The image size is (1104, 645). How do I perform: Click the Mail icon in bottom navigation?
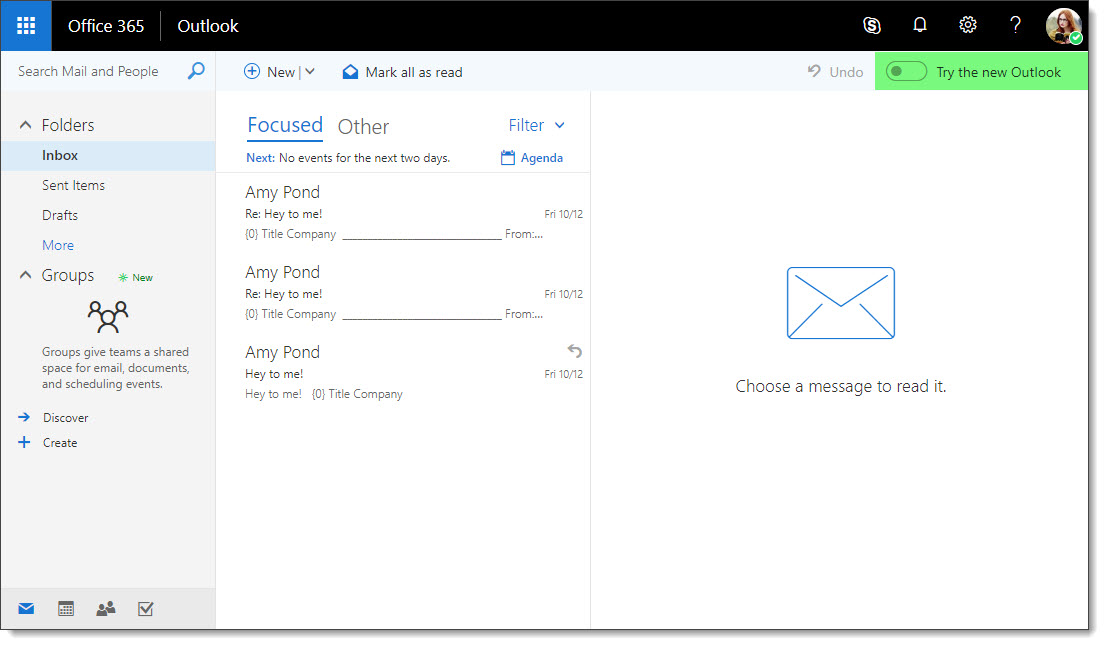25,608
